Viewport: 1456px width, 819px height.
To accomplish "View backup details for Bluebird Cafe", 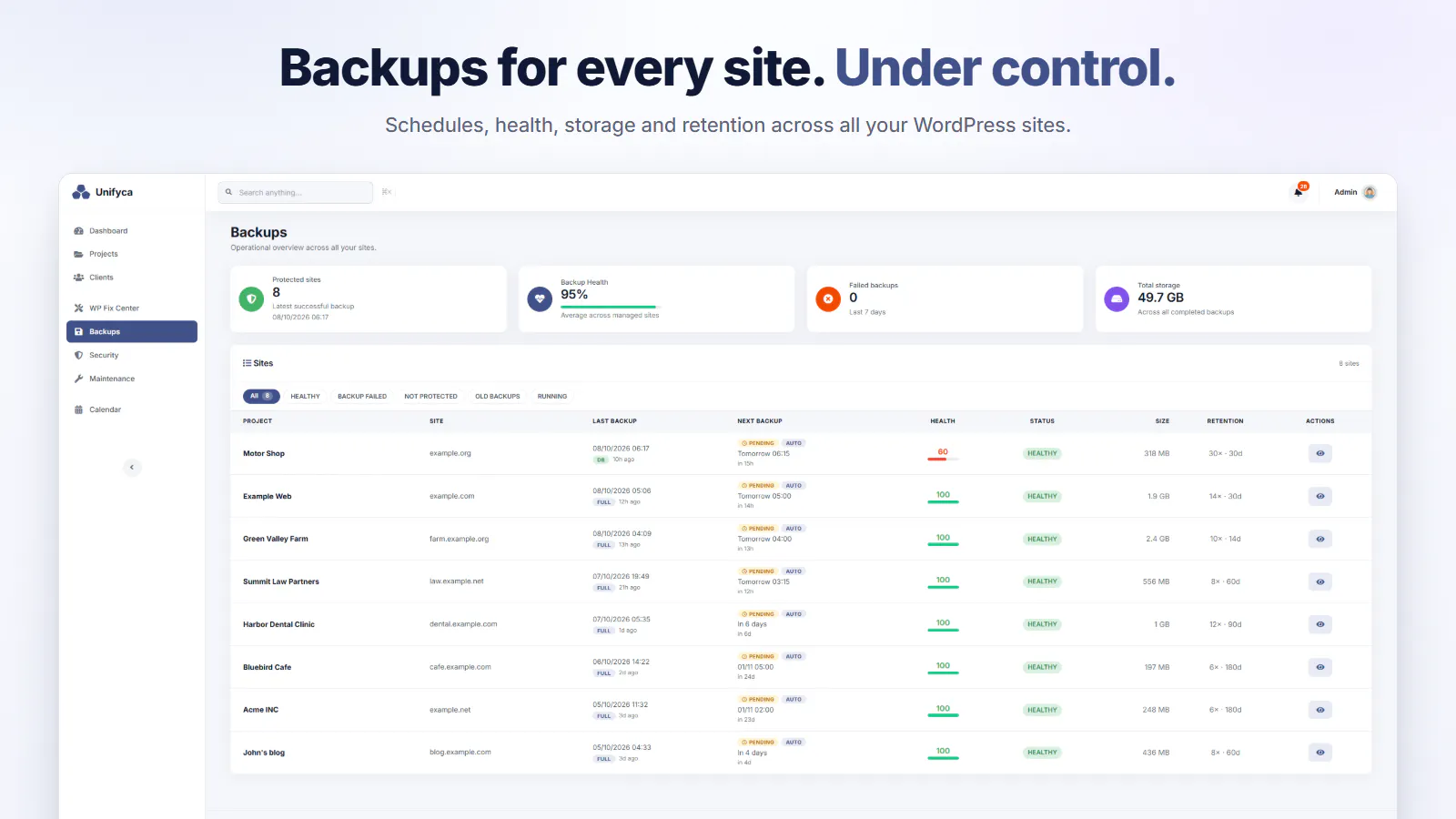I will point(1319,667).
